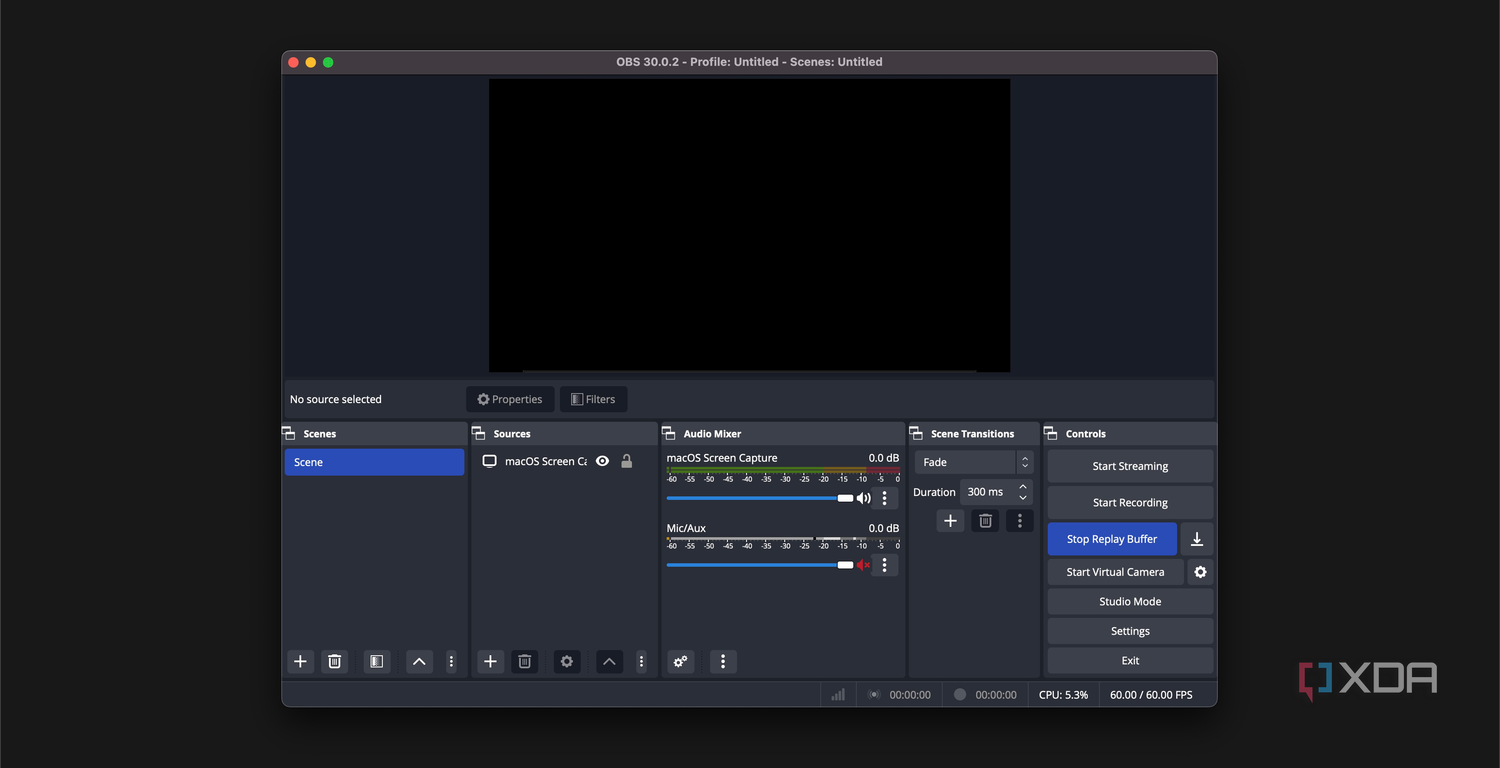
Task: Enable Studio Mode
Action: pos(1130,601)
